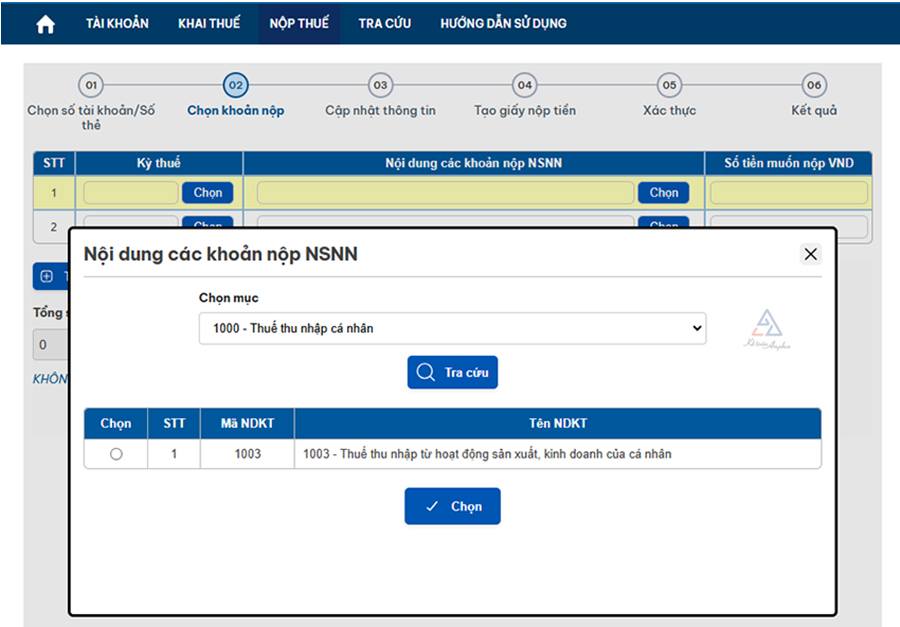Click step 01 circle in progress bar
Screen dimensions: 900x627
pos(91,86)
